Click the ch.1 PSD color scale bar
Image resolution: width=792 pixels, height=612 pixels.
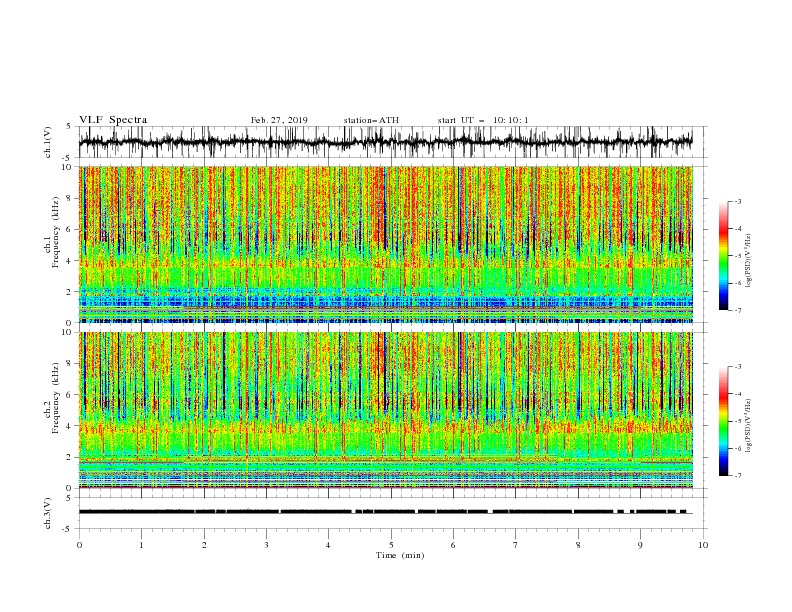click(723, 256)
